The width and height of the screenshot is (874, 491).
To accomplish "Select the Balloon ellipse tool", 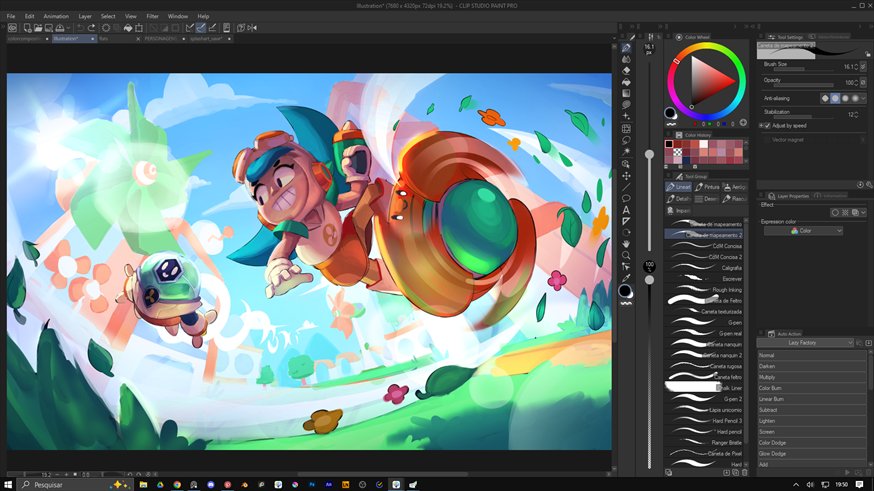I will [x=626, y=198].
